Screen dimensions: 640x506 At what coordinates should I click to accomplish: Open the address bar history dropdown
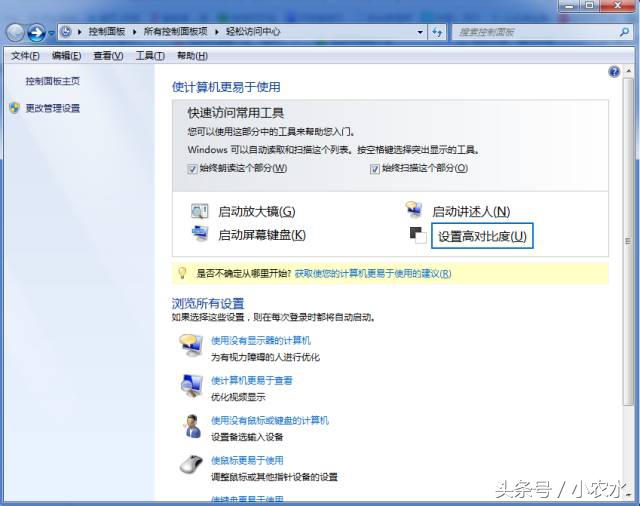tap(420, 32)
